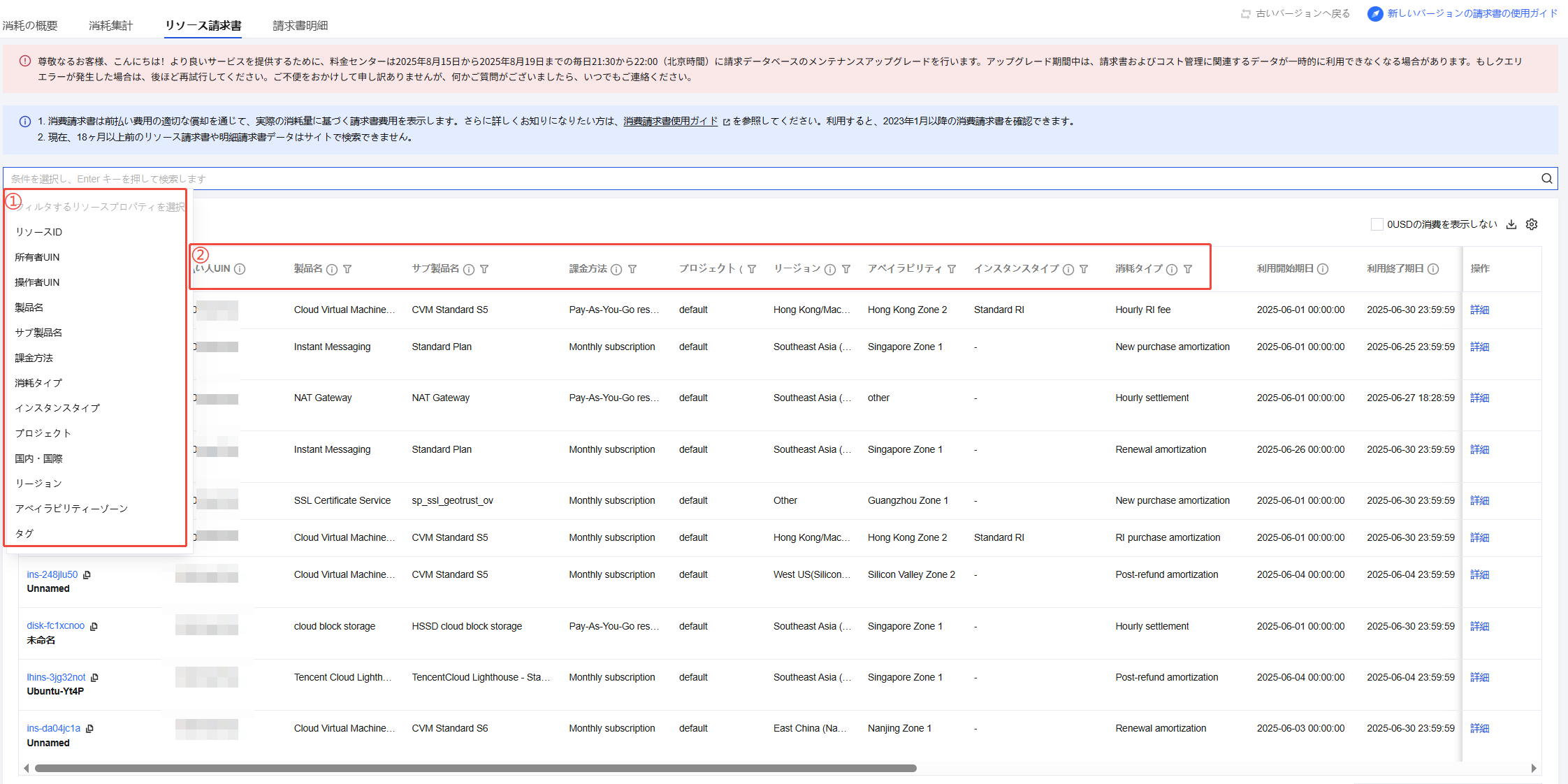Enable the 0USDの消費を表示しない checkbox
This screenshot has width=1568, height=784.
(1377, 224)
